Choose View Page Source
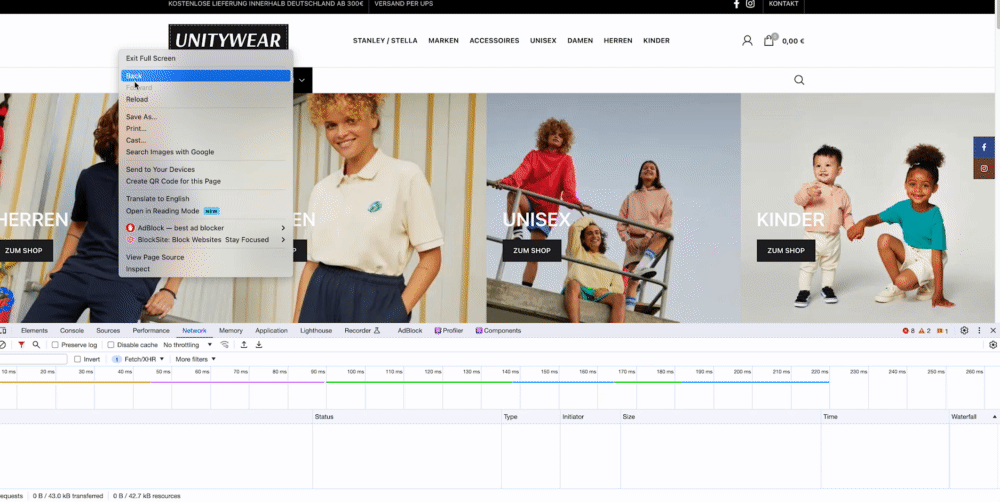 tap(205, 257)
